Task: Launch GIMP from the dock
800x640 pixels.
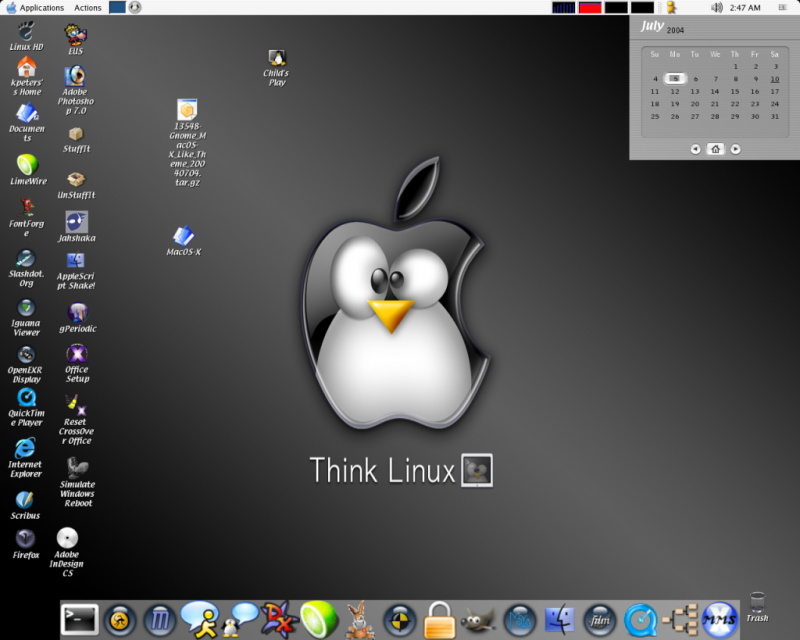Action: point(478,621)
